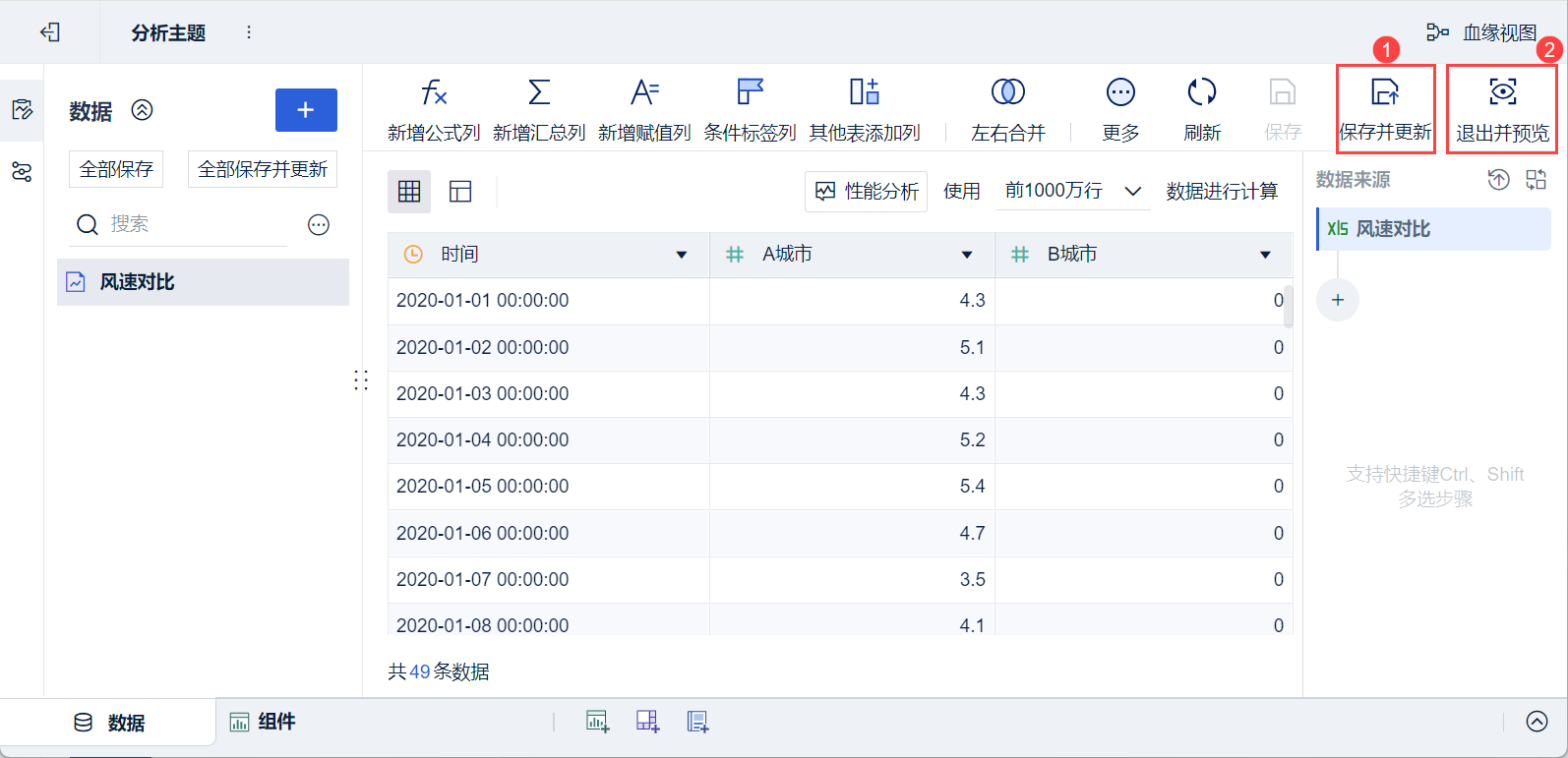Open 左右合并 merge tool
1568x758 pixels.
pyautogui.click(x=1007, y=92)
